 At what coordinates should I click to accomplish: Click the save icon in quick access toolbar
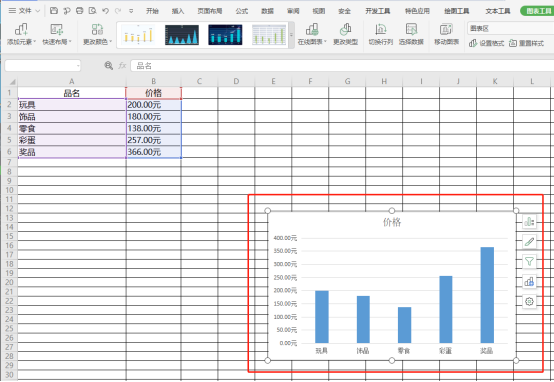coord(54,11)
